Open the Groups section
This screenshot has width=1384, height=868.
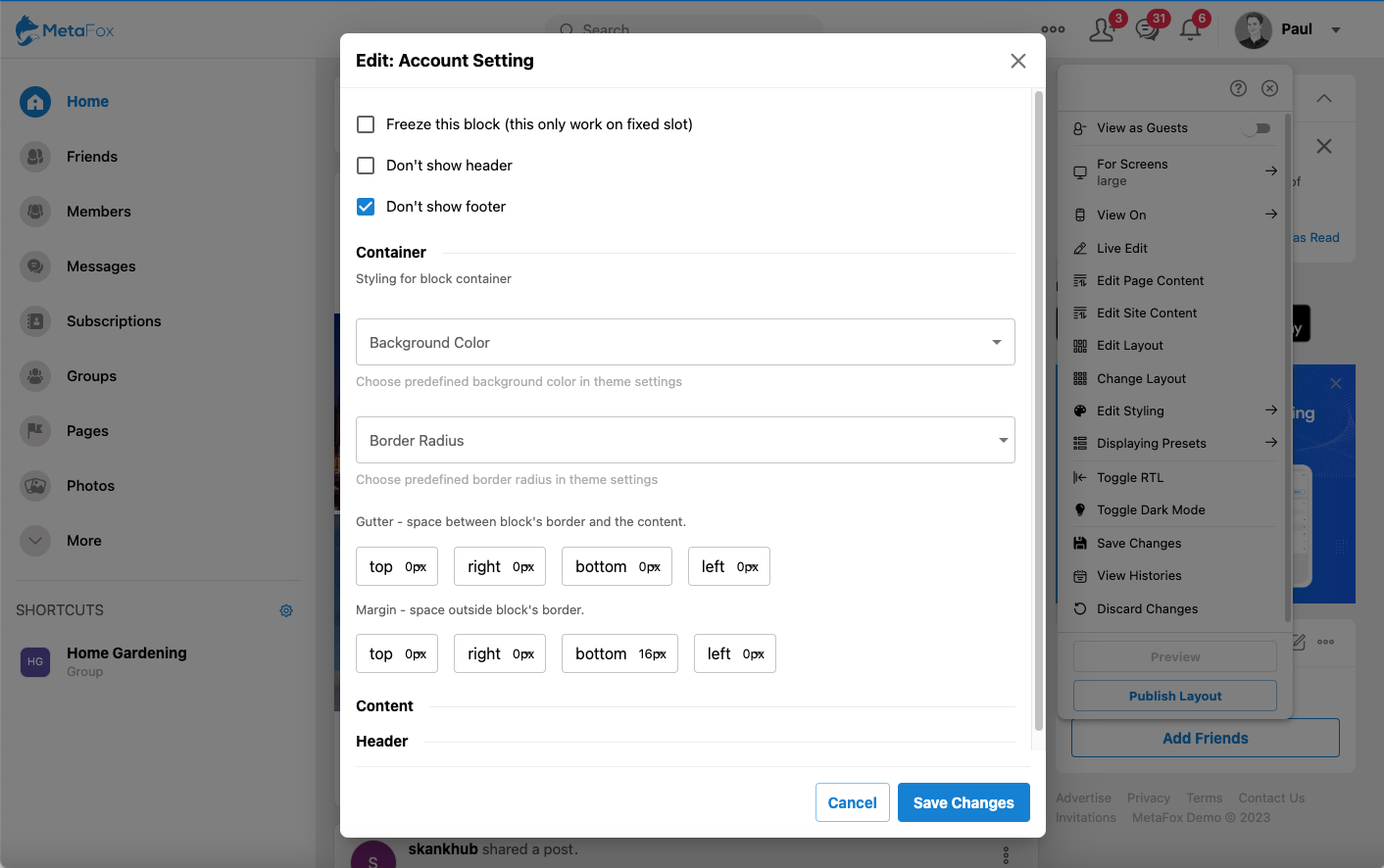(x=91, y=375)
